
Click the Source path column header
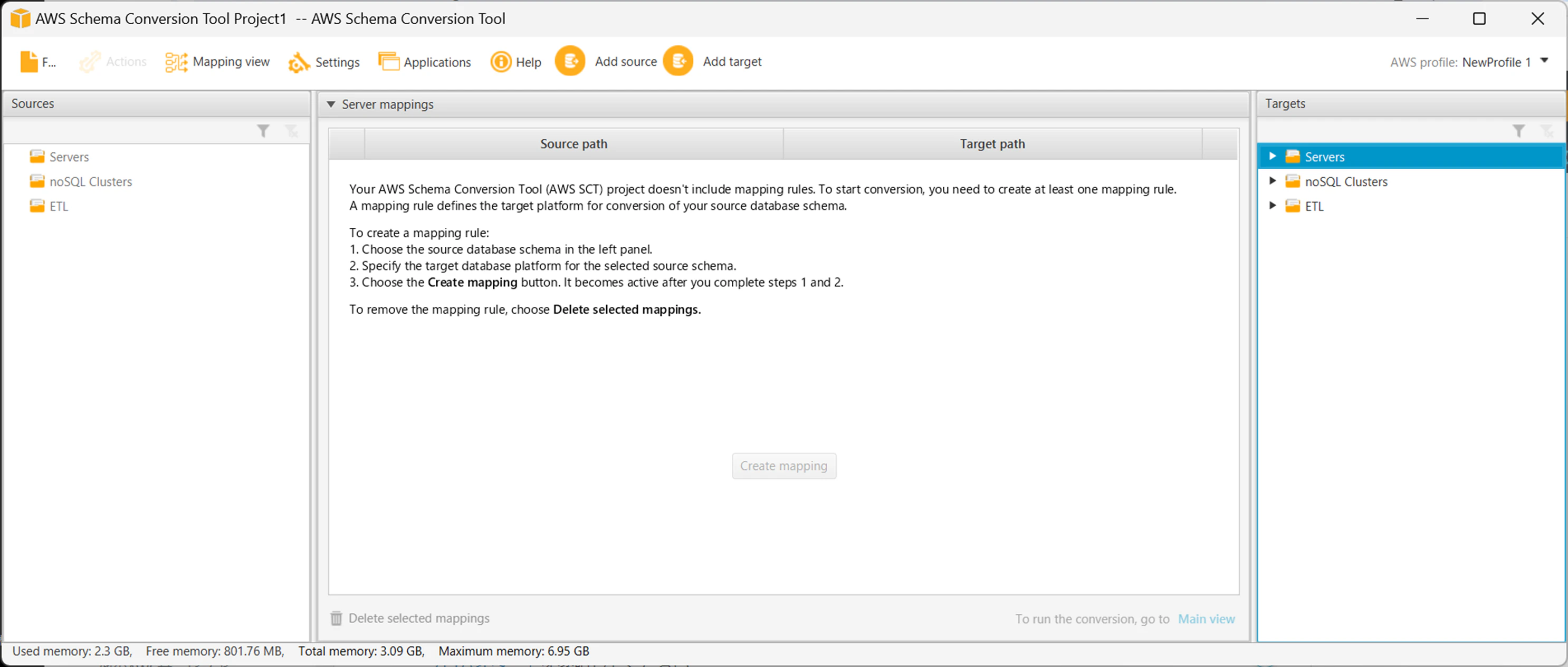coord(574,144)
